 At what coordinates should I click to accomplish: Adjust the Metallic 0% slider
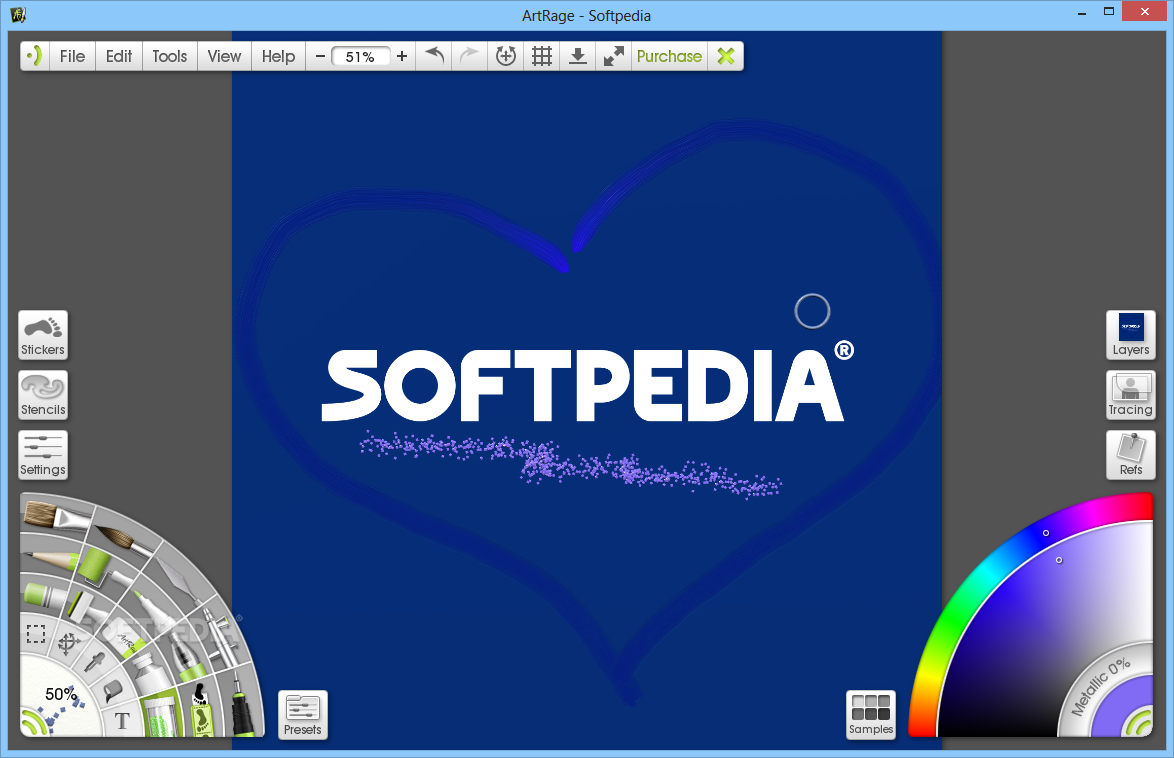pyautogui.click(x=1099, y=686)
